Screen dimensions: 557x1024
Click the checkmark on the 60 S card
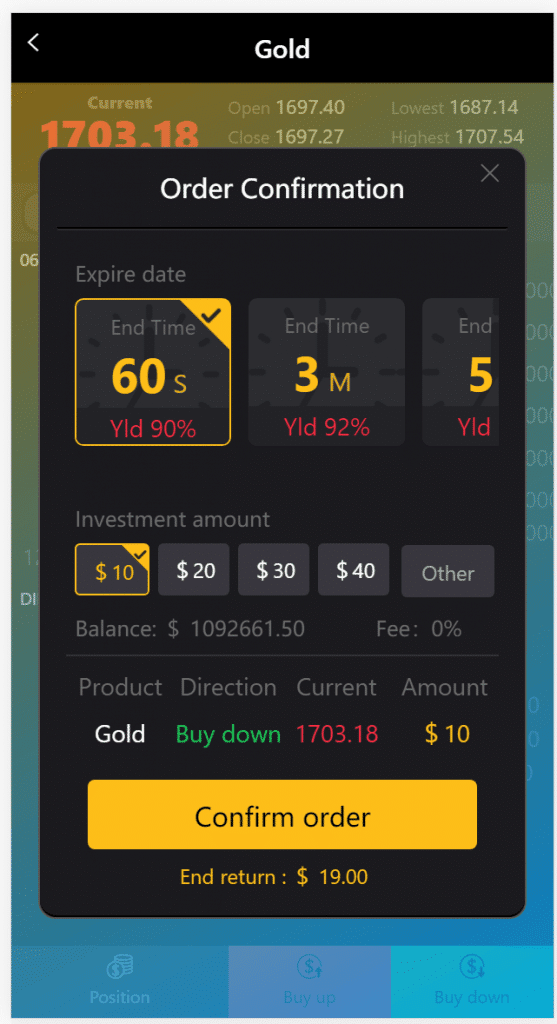[212, 315]
